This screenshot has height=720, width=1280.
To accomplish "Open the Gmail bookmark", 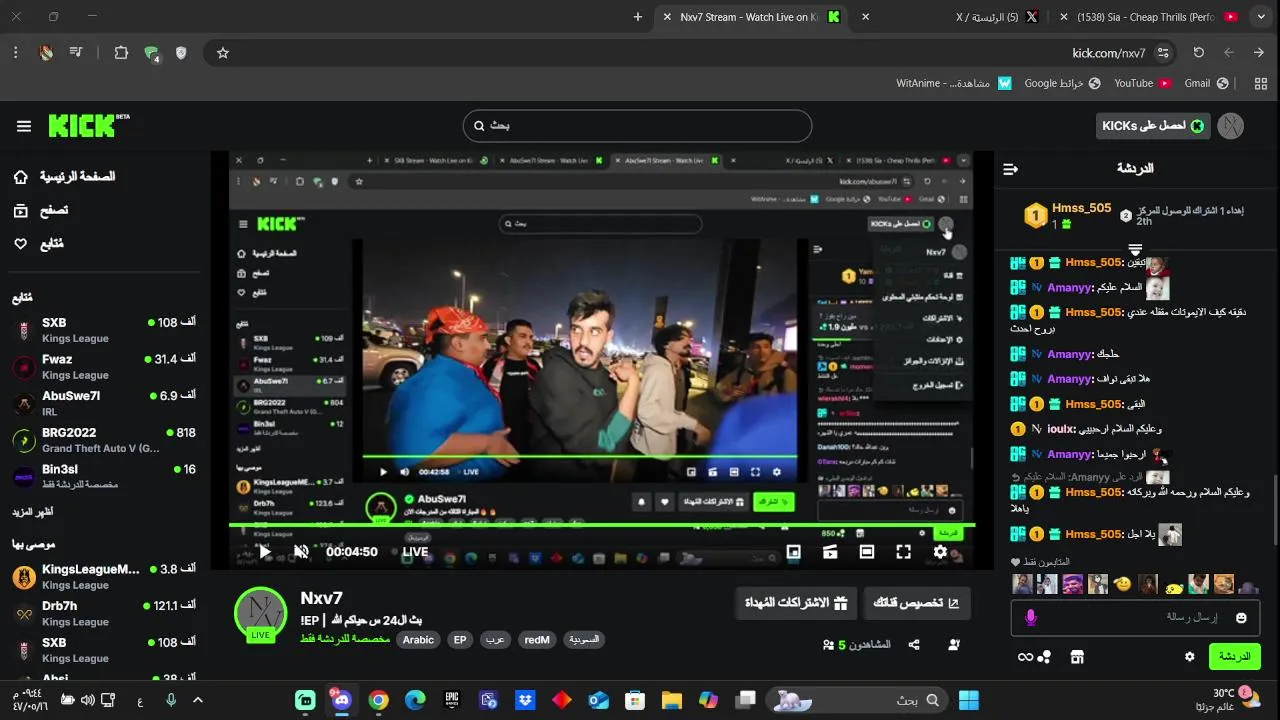I will [x=1205, y=83].
